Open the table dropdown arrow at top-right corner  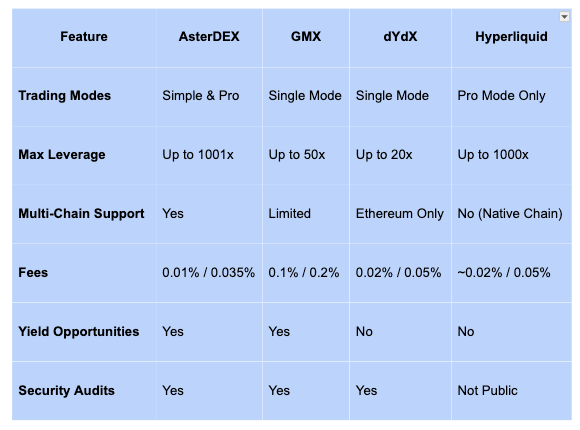(564, 17)
